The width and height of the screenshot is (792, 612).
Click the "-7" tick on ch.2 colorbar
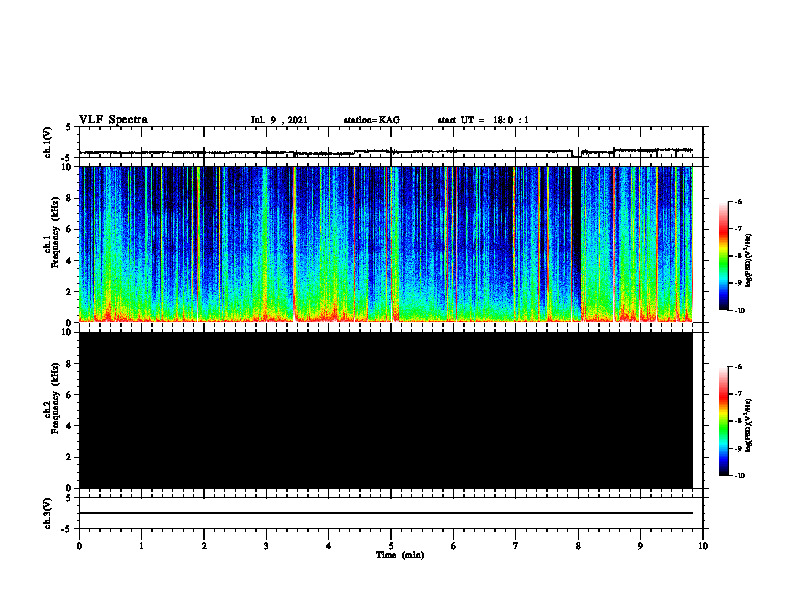tap(738, 394)
